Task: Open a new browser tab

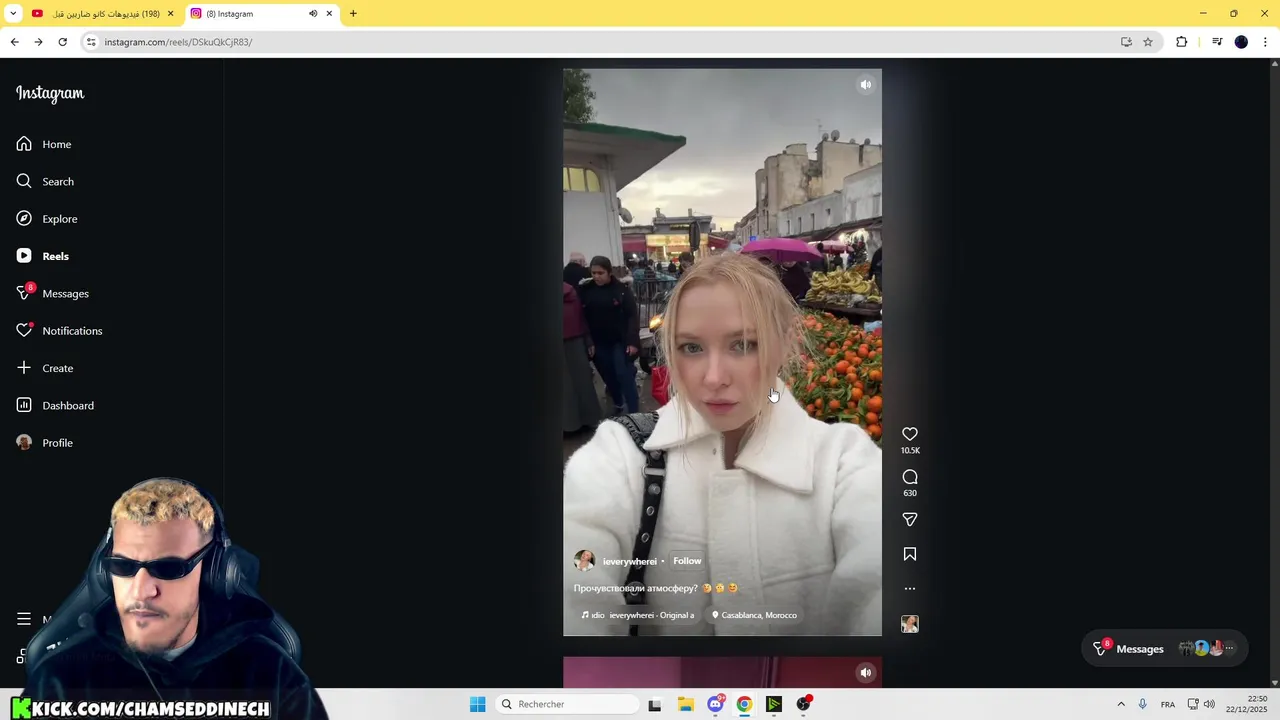Action: 353,14
